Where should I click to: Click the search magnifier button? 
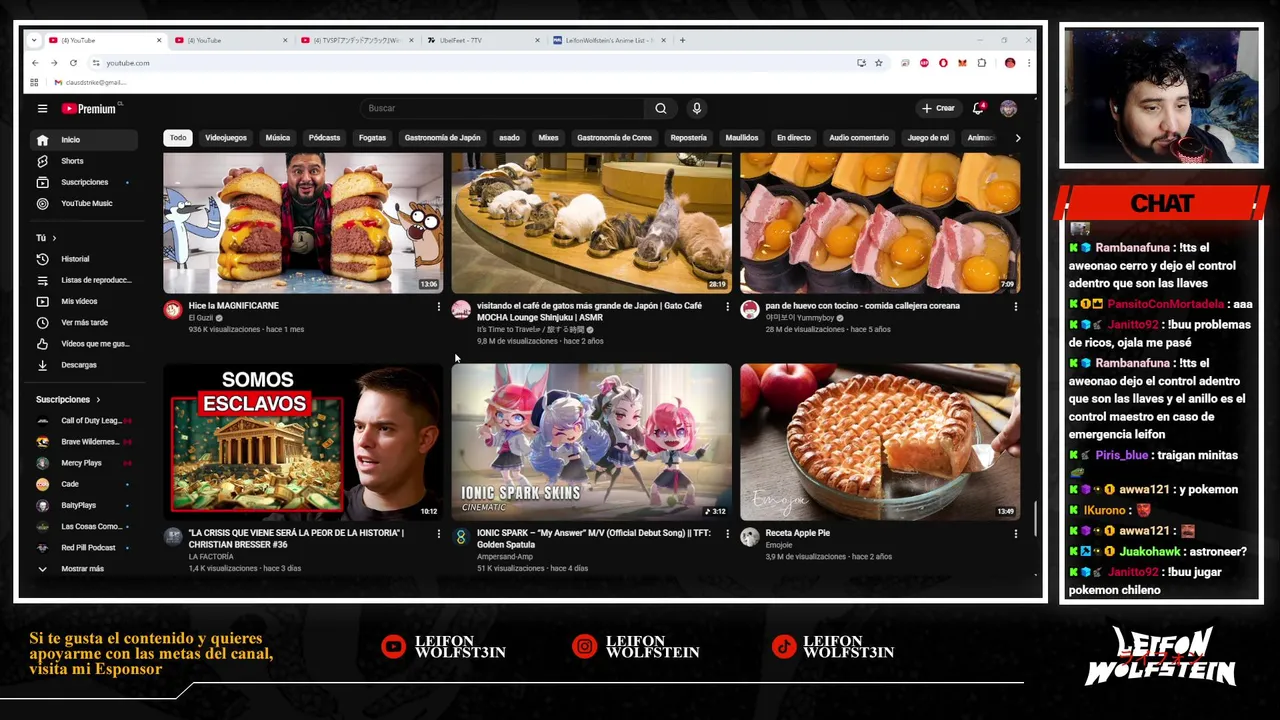(x=660, y=108)
